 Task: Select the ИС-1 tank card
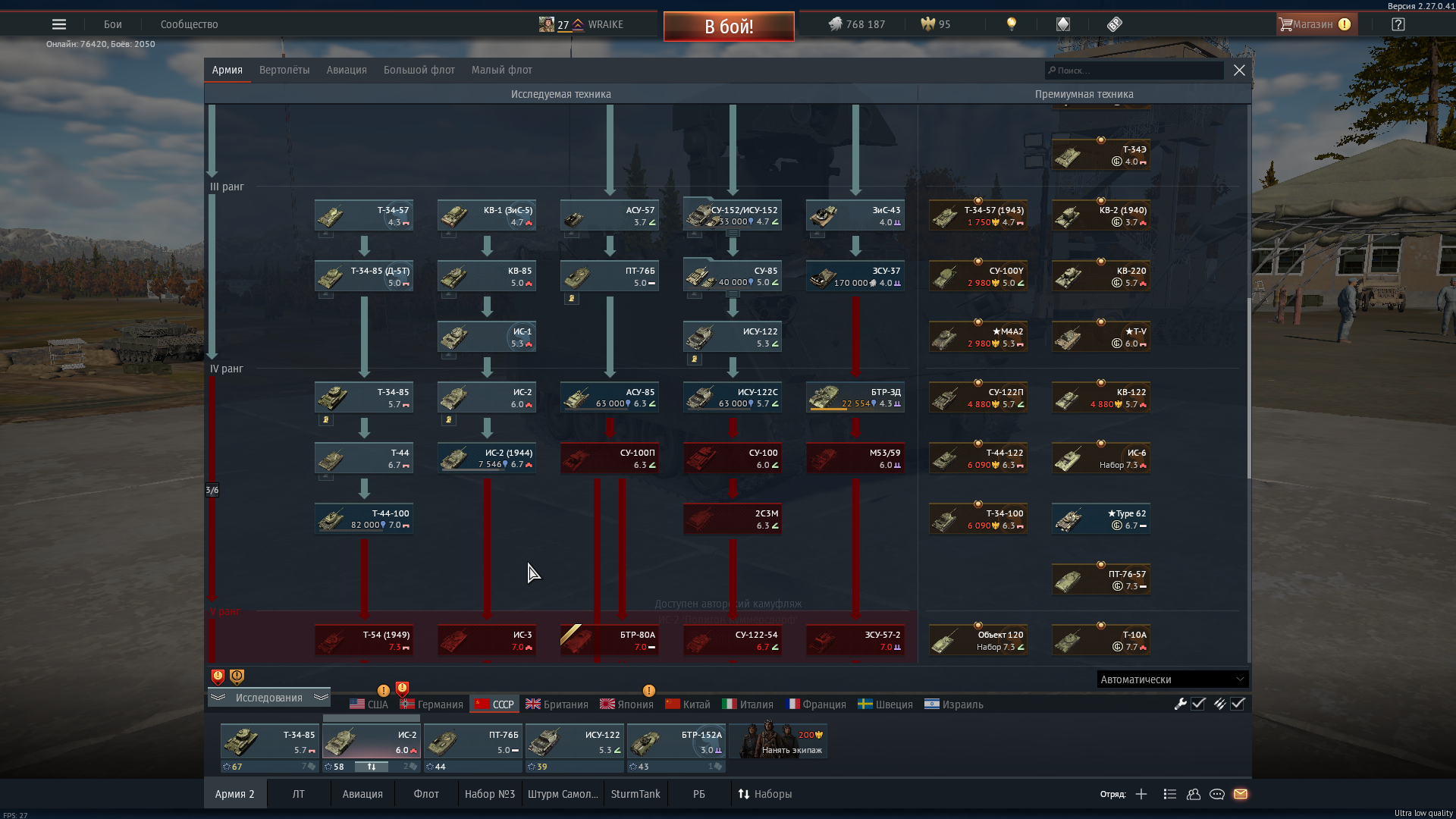[x=487, y=337]
